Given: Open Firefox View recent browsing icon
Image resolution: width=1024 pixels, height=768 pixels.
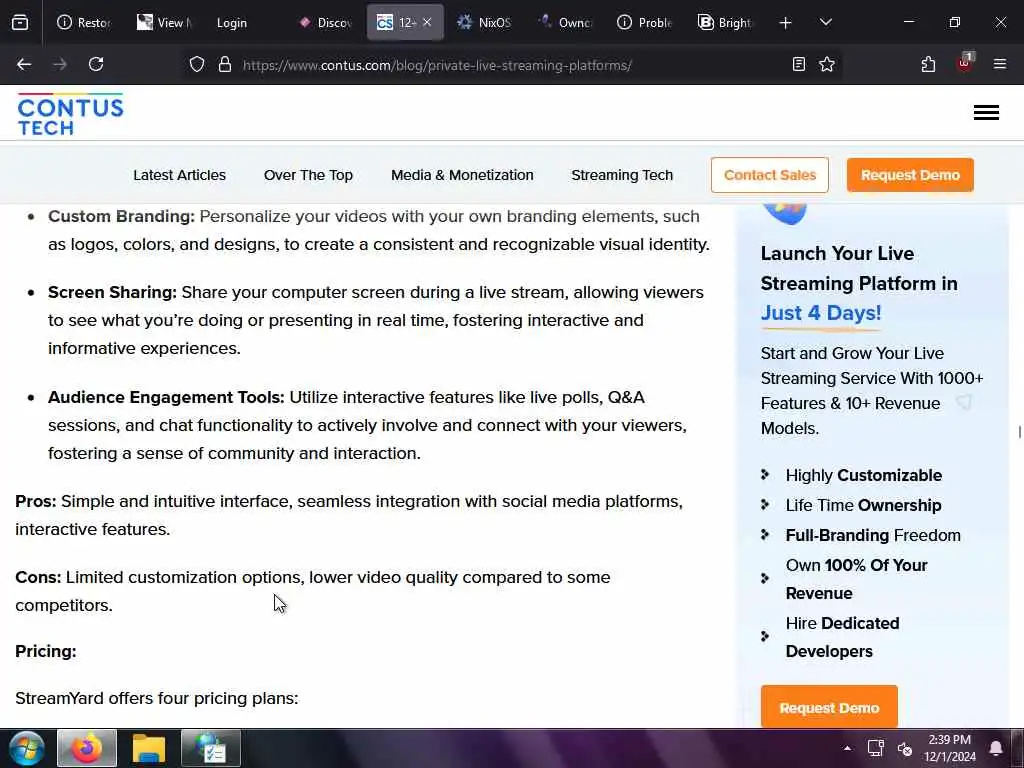Looking at the screenshot, I should [x=20, y=23].
